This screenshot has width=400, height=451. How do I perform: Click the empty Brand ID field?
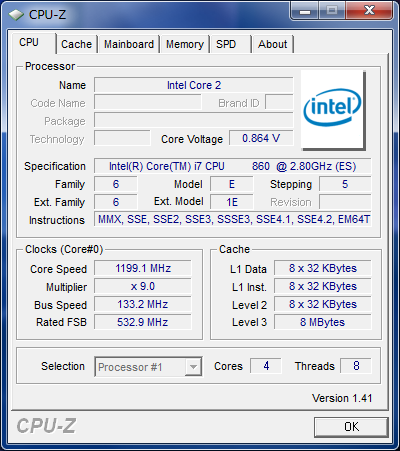click(279, 103)
